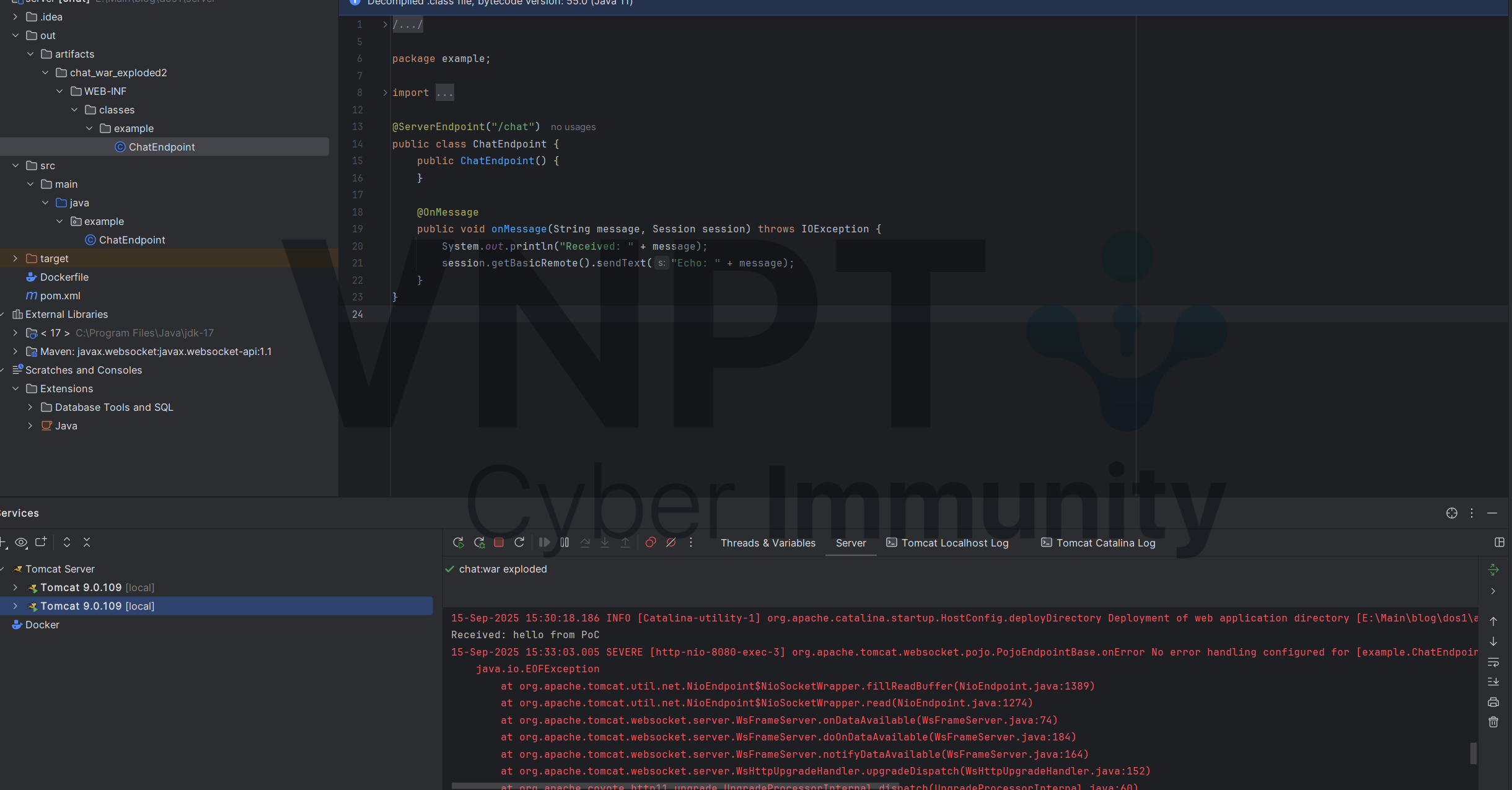Screen dimensions: 1512x790
Task: Expand folded comment on line 1
Action: pos(385,25)
